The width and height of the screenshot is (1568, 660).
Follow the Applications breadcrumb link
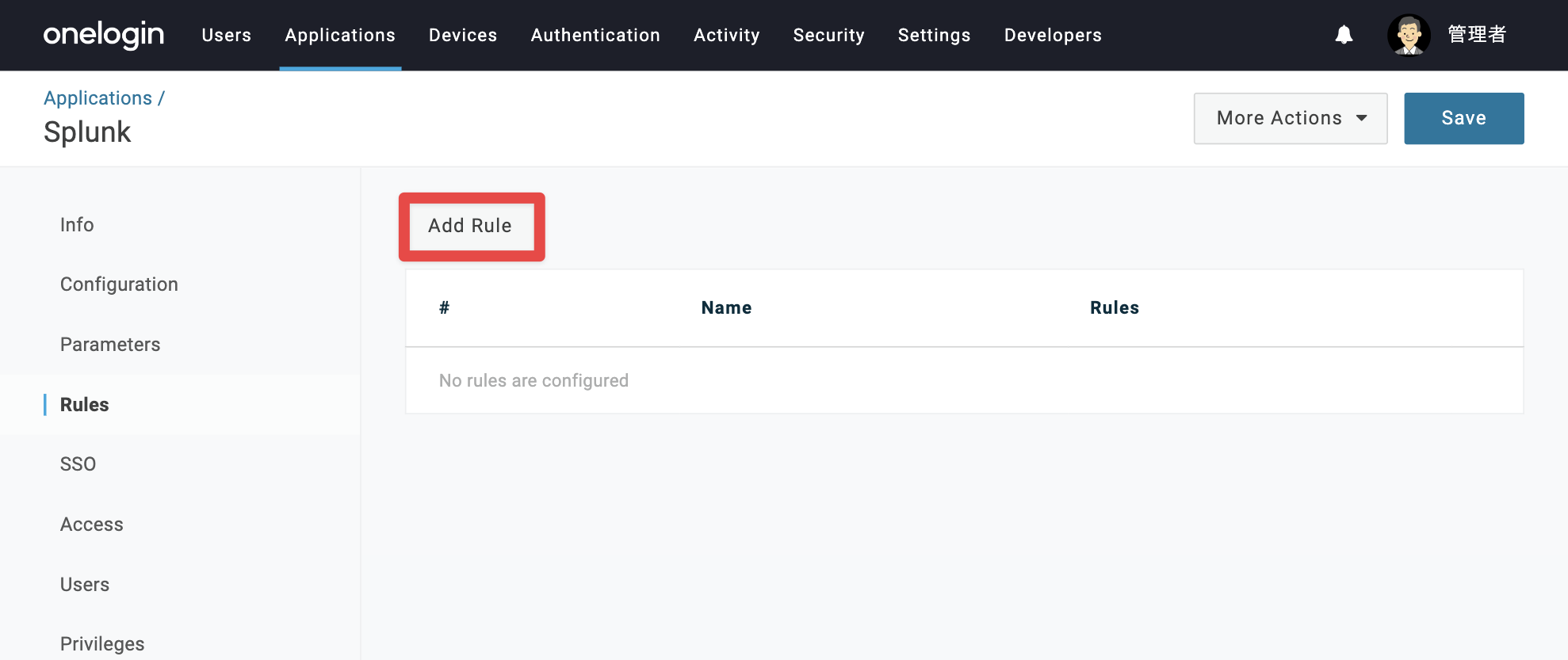click(98, 98)
